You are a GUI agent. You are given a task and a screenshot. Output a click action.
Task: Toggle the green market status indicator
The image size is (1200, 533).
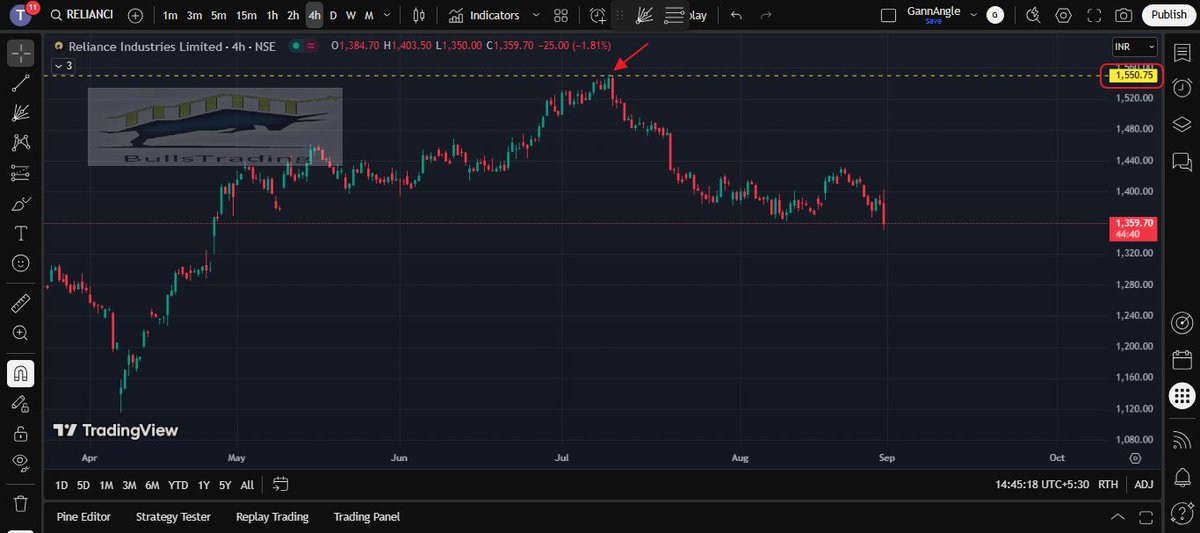296,46
